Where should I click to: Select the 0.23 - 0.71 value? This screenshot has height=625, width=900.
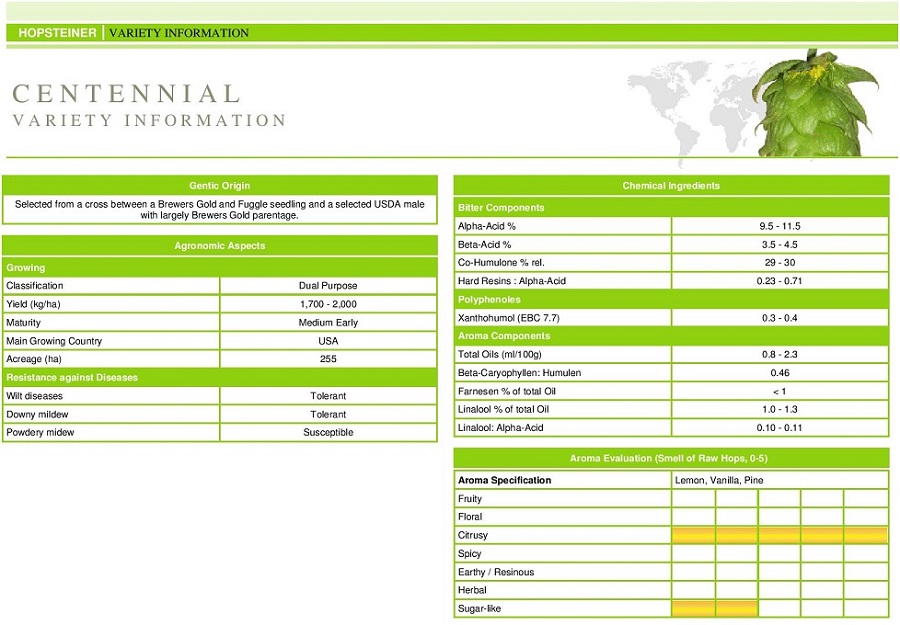779,281
